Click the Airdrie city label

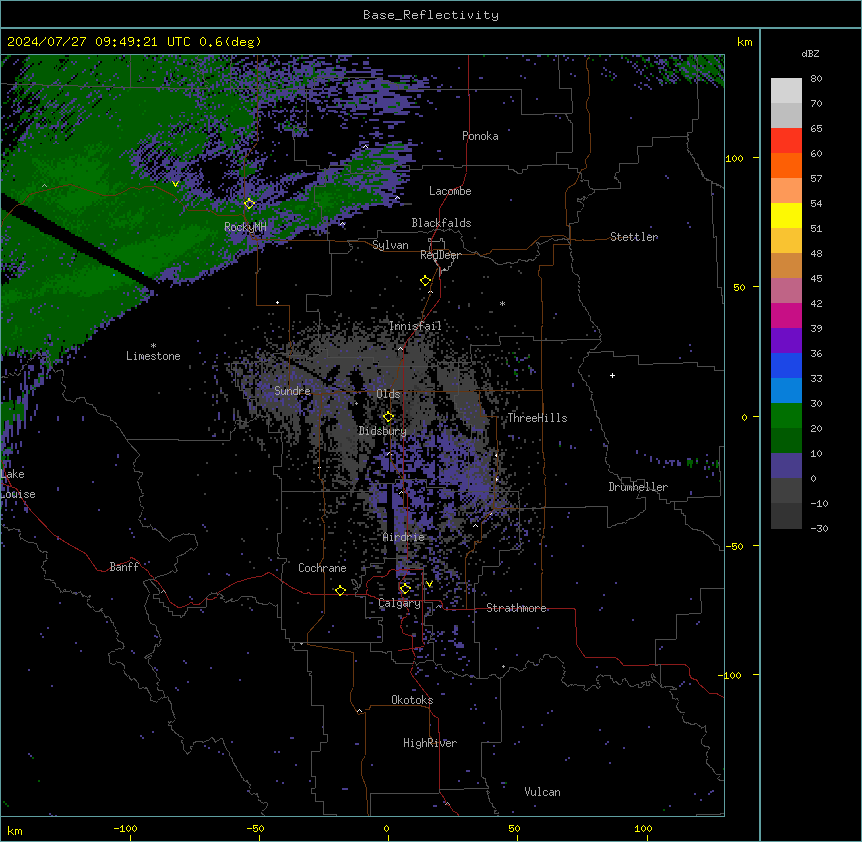404,537
